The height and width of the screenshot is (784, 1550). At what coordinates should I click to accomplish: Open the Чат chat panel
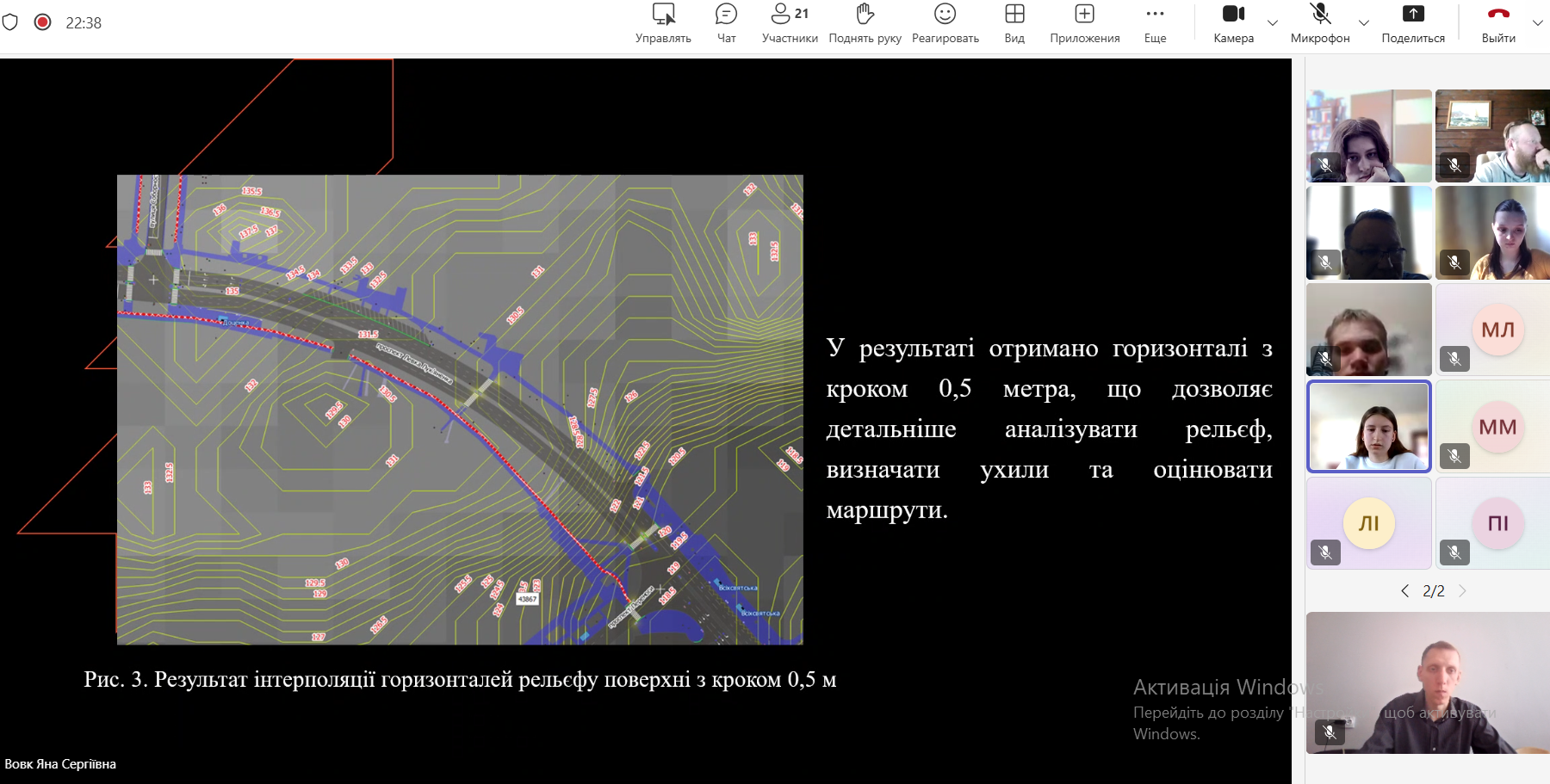point(726,23)
